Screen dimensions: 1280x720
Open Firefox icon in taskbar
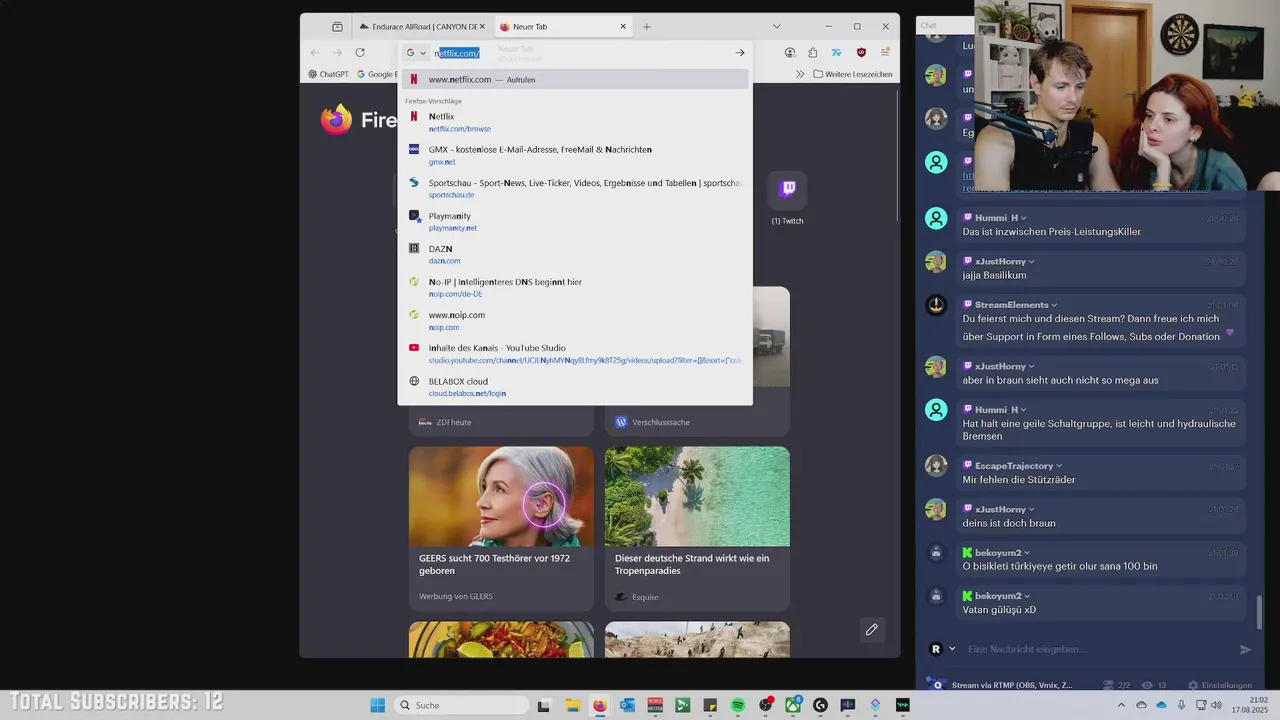coord(600,705)
